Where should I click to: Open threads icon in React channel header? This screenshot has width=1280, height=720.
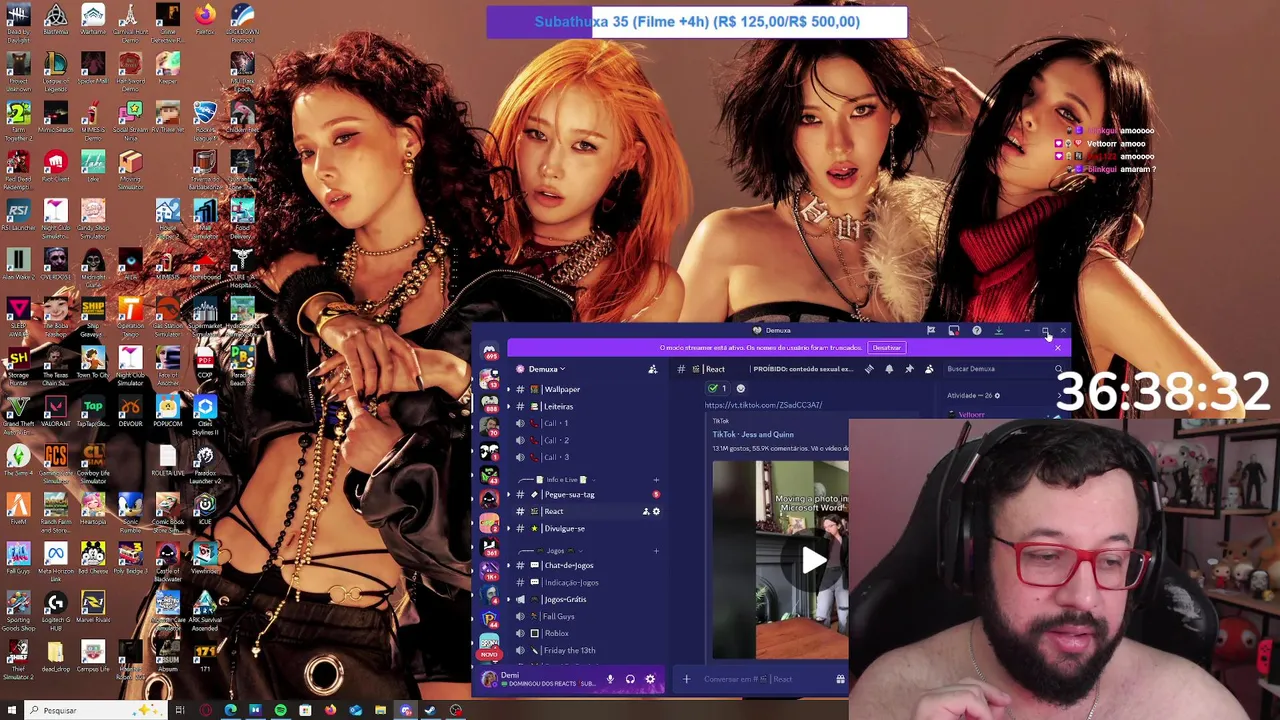point(868,369)
